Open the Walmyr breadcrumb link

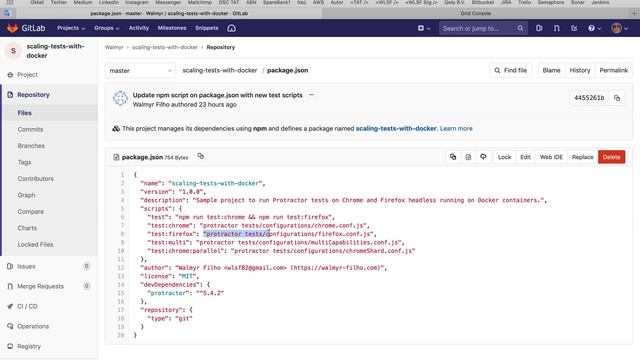pos(114,47)
